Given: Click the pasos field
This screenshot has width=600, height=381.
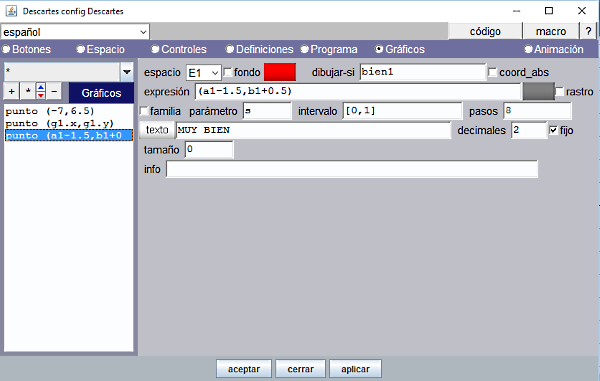Looking at the screenshot, I should [x=537, y=111].
